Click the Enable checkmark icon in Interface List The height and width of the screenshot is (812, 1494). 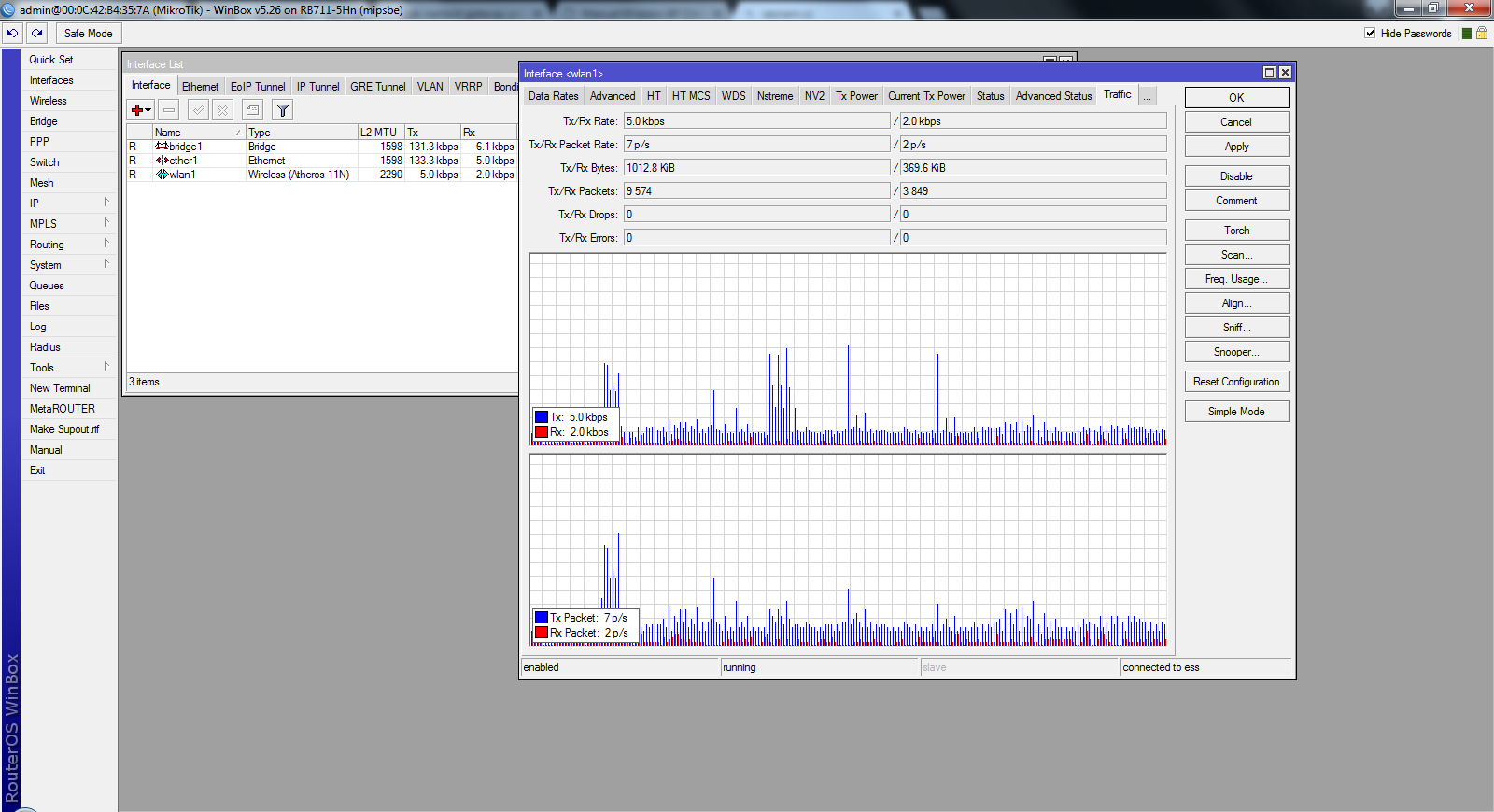(x=198, y=110)
